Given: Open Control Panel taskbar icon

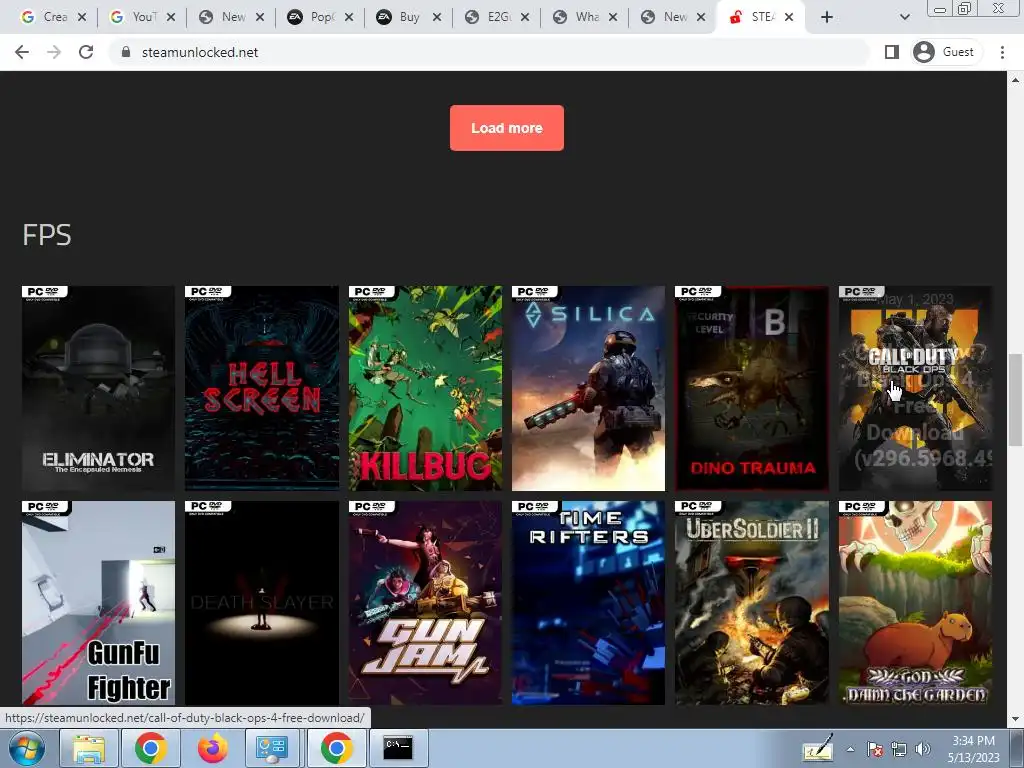Looking at the screenshot, I should pyautogui.click(x=272, y=748).
